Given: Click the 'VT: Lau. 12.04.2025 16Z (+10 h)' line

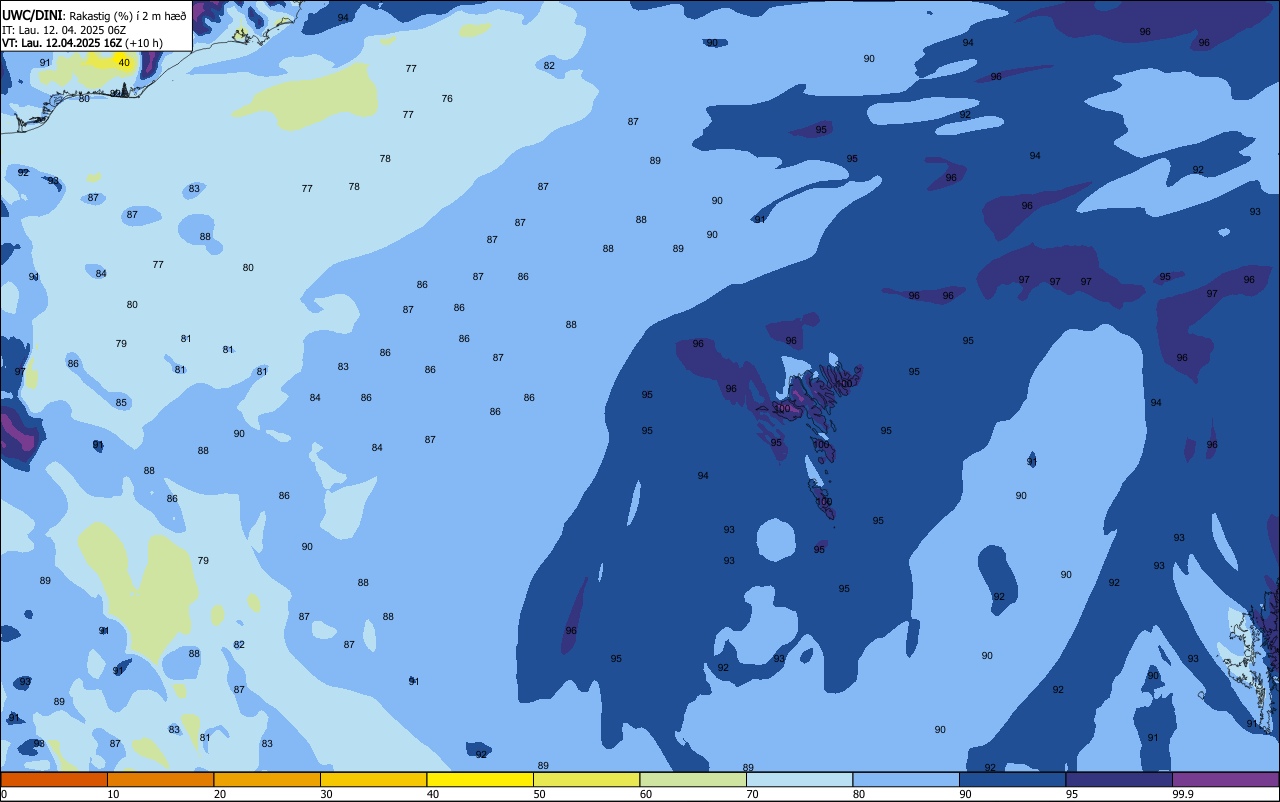Looking at the screenshot, I should pos(82,43).
